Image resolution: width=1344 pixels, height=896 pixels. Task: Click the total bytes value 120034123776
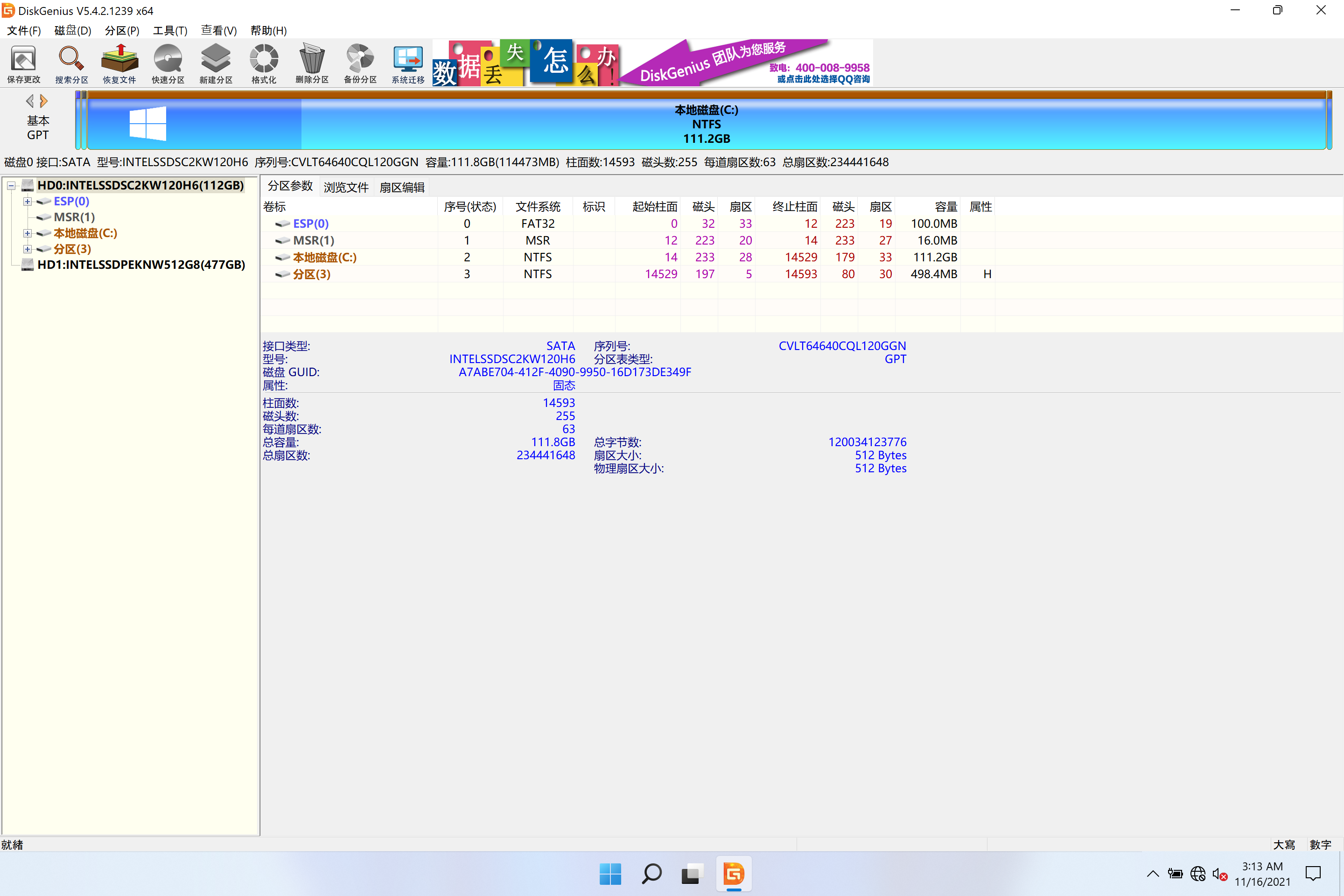(x=868, y=442)
